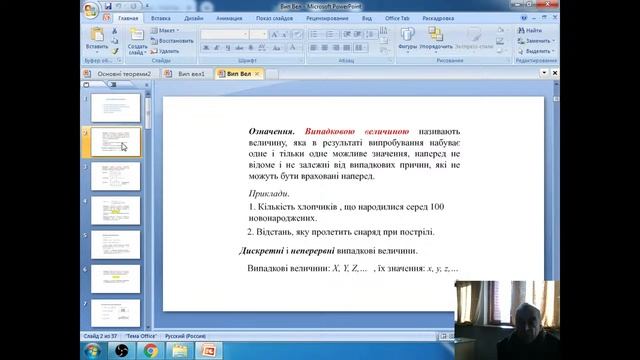Screen dimensions: 640x360
Task: Activate the Format Painter brush icon
Action: [x=115, y=51]
